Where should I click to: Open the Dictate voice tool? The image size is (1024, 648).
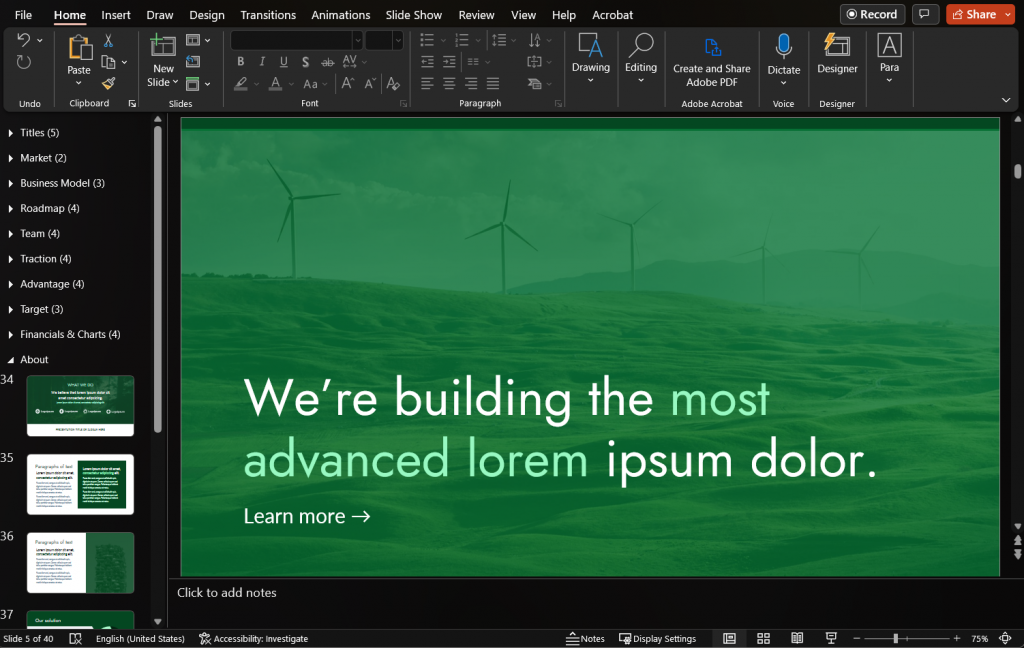tap(783, 55)
